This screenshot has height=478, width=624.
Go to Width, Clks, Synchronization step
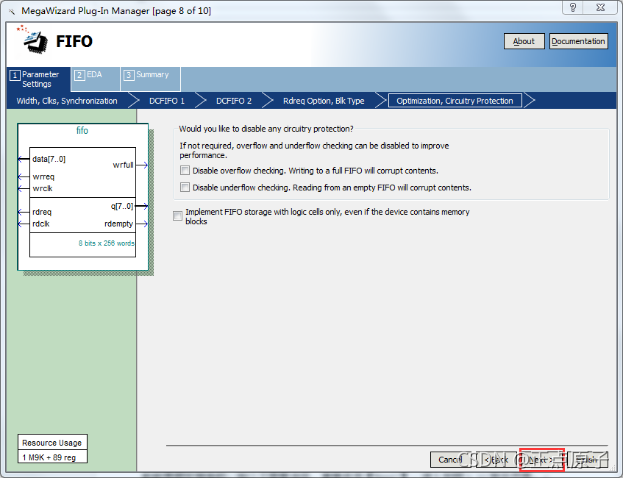tap(67, 101)
